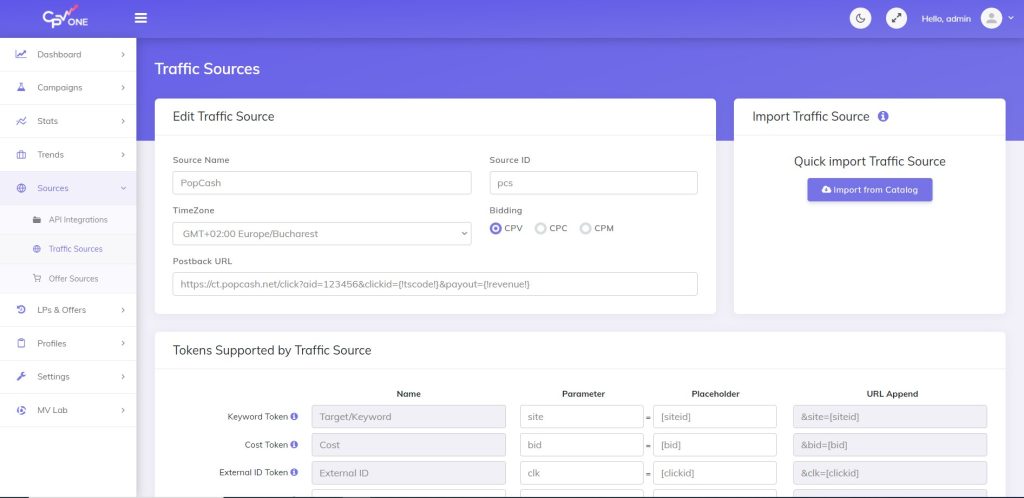Open the Dashboard menu item
This screenshot has height=498, width=1024.
coord(68,54)
